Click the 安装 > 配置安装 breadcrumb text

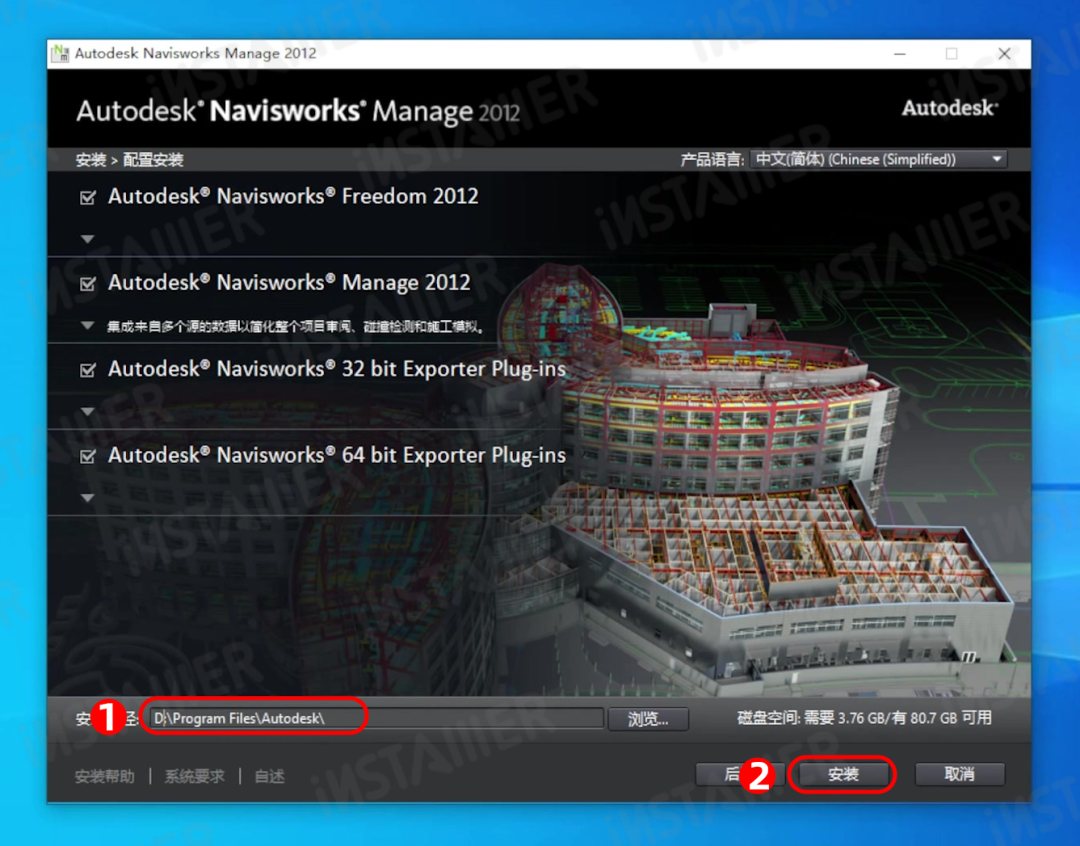click(129, 160)
